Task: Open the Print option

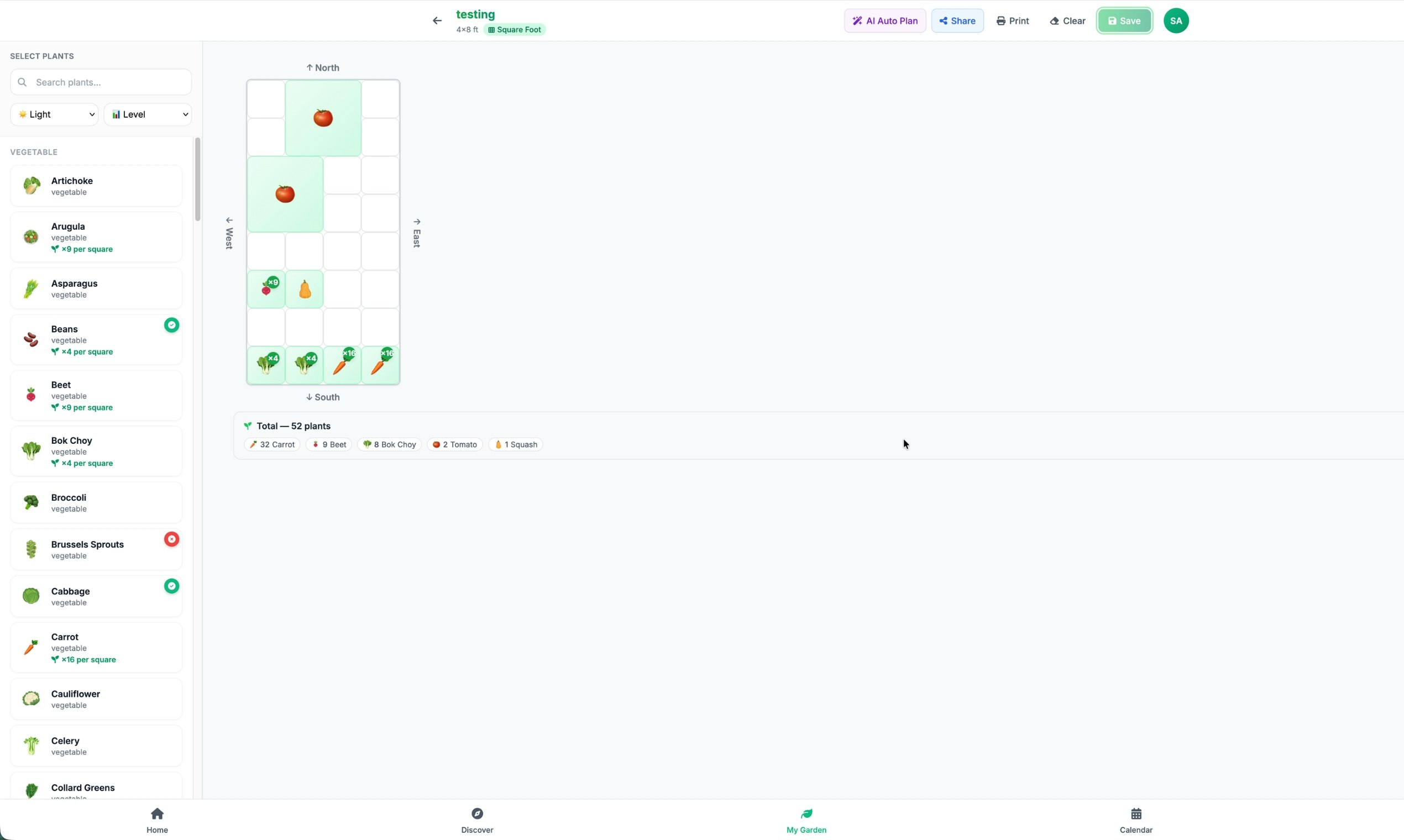Action: [x=1013, y=20]
